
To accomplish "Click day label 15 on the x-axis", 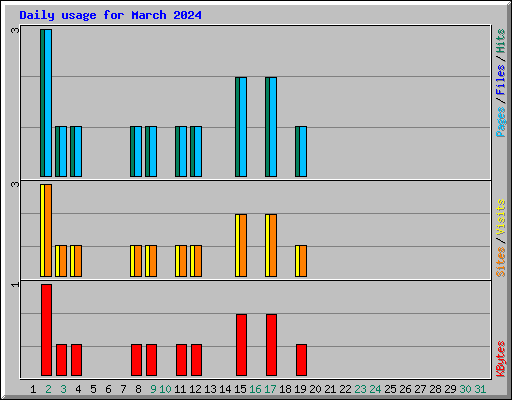I will click(x=240, y=389).
